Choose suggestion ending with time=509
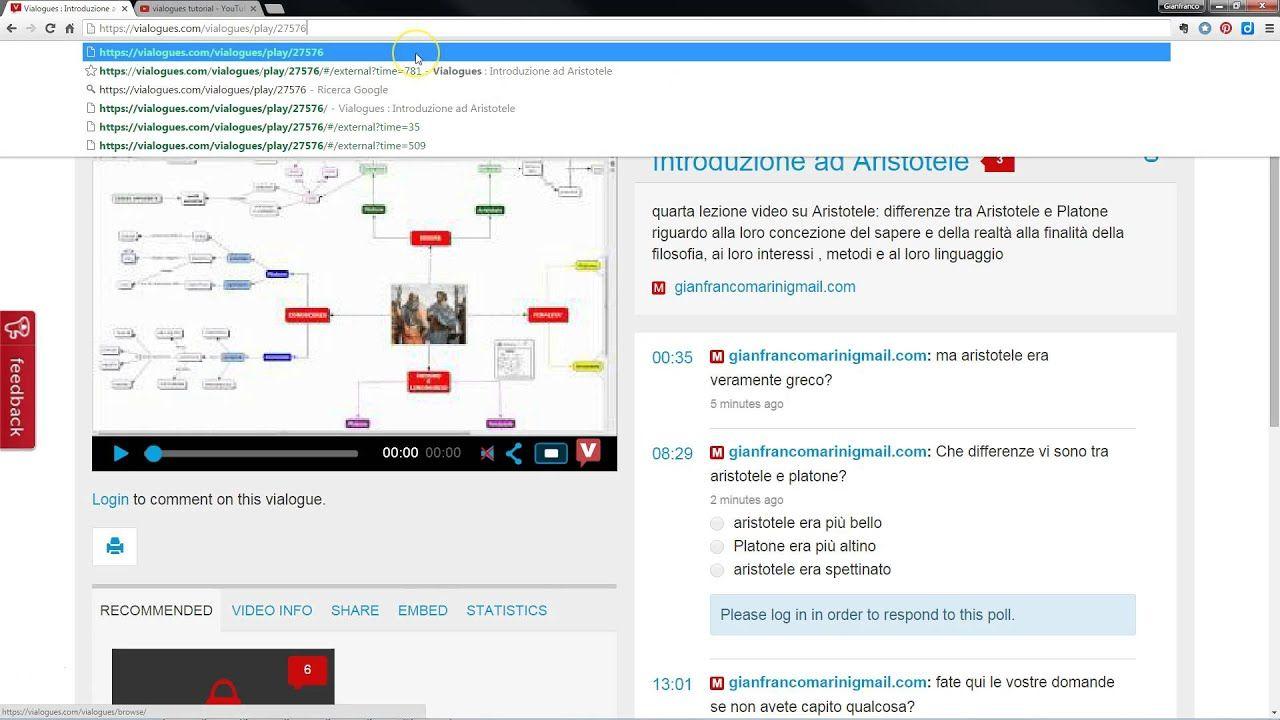The height and width of the screenshot is (720, 1280). coord(626,145)
